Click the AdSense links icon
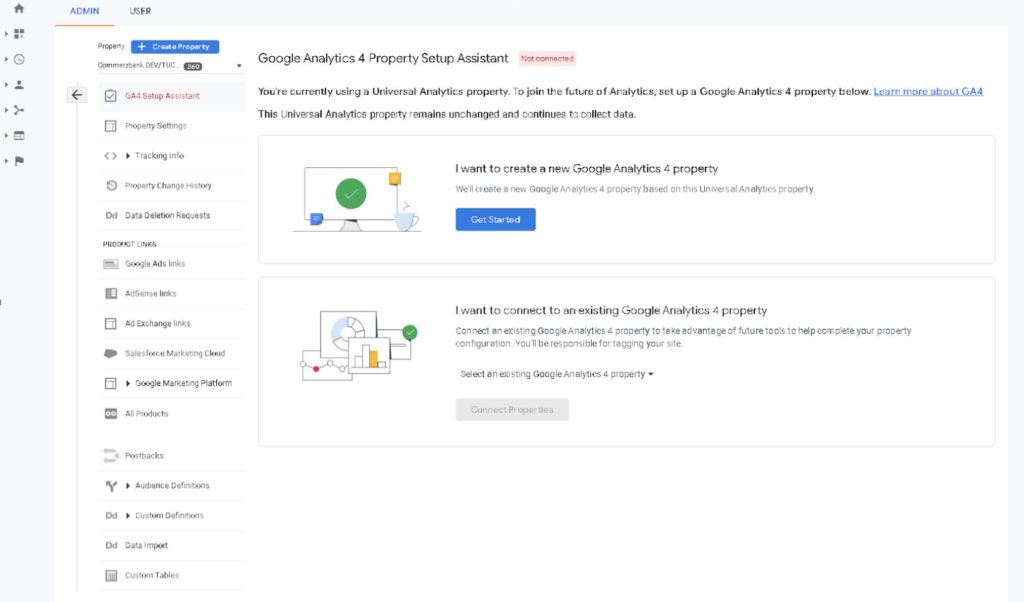The image size is (1024, 602). click(x=110, y=294)
